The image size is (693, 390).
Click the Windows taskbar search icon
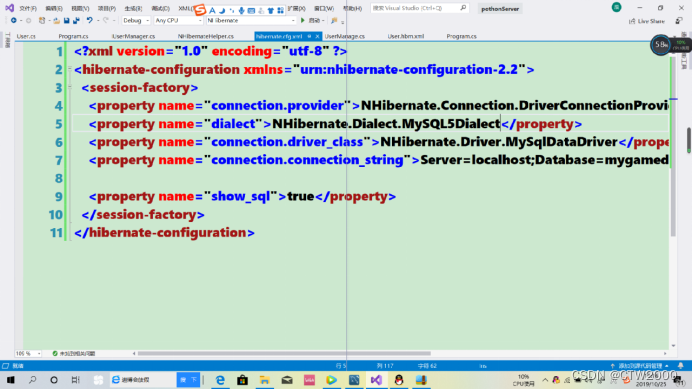pyautogui.click(x=32, y=380)
